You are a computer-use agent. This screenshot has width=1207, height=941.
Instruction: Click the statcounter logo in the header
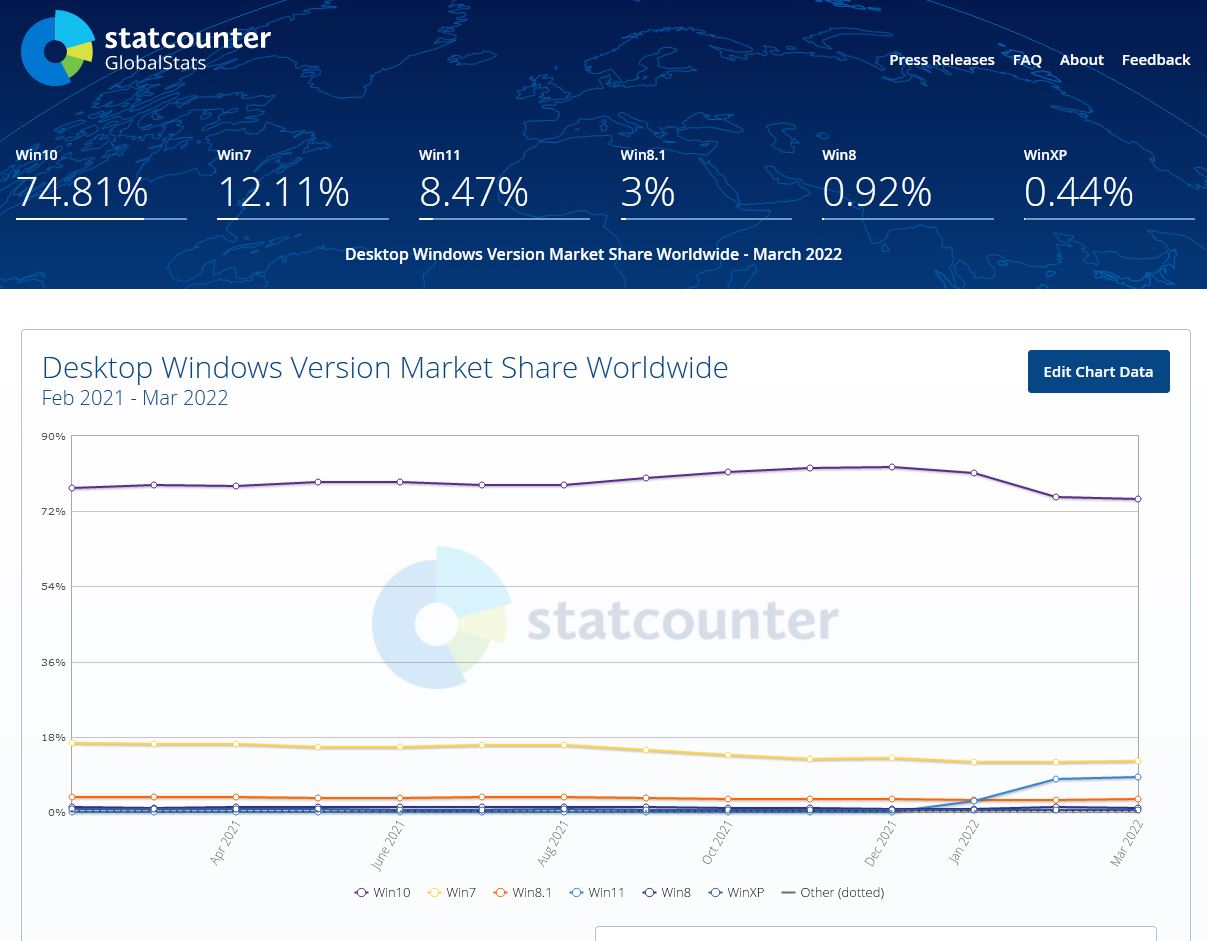coord(145,47)
